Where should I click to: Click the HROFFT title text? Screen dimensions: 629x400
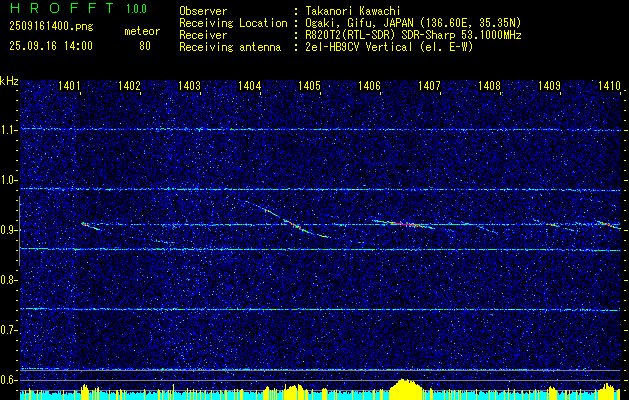[x=63, y=8]
